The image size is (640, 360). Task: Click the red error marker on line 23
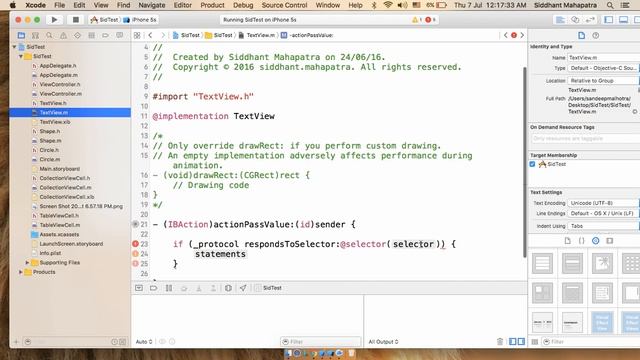(x=136, y=244)
